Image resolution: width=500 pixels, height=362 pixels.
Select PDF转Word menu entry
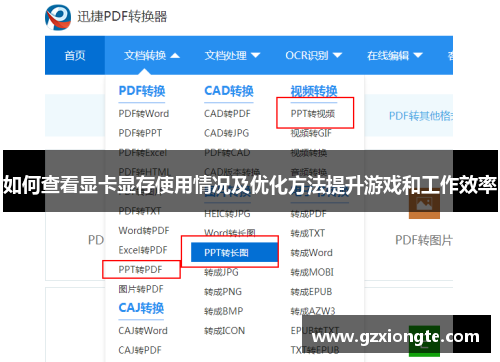144,114
